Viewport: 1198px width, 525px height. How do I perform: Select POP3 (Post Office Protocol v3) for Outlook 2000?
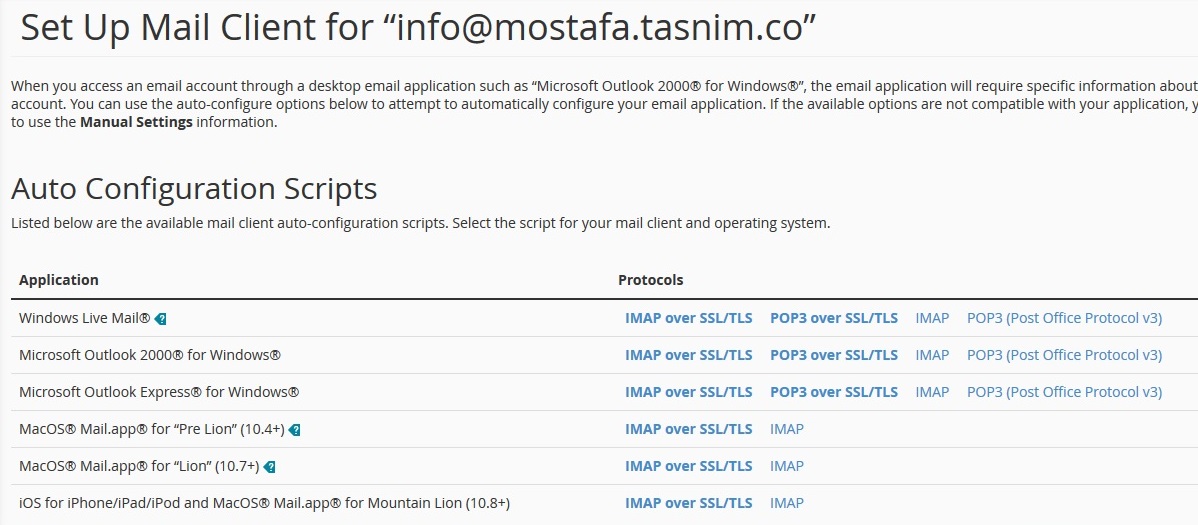[1064, 355]
